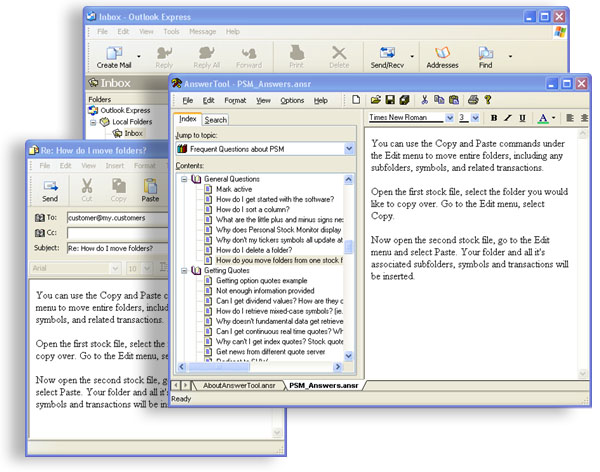Toggle Bold formatting in AnswerTool

(494, 118)
